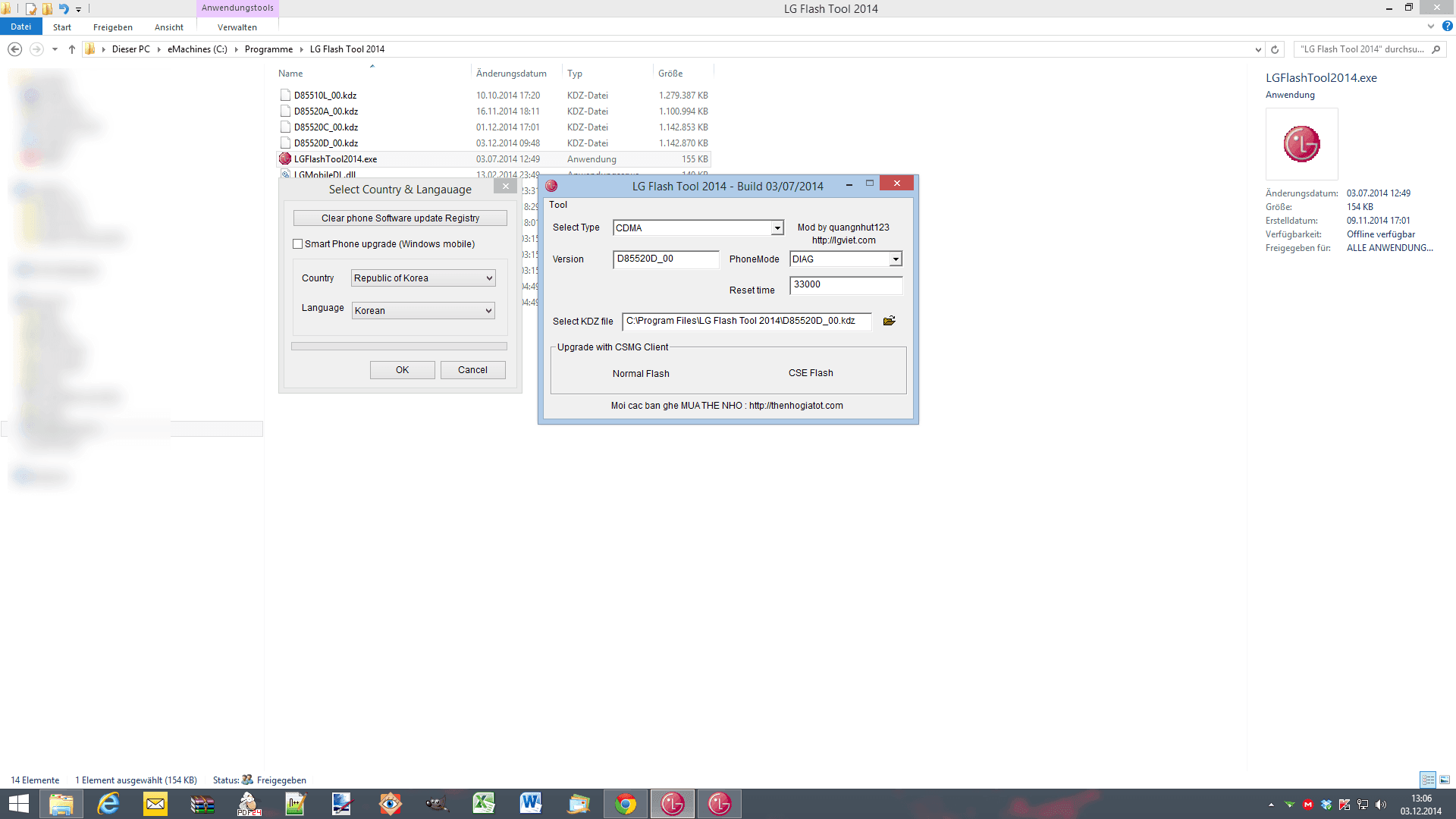Click Cancel in Select Country dialog
The width and height of the screenshot is (1456, 819).
coord(473,370)
